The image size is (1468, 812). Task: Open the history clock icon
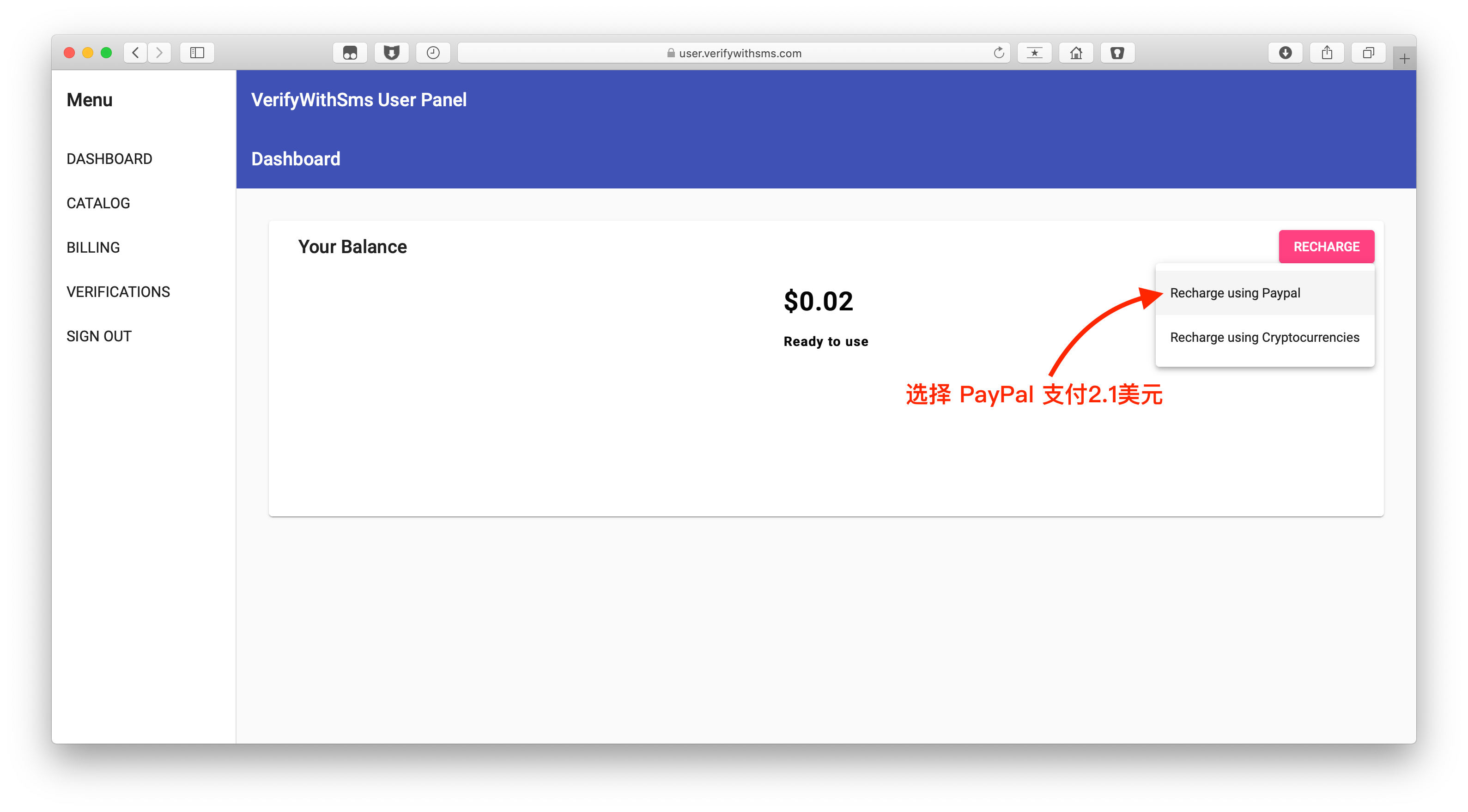(433, 53)
